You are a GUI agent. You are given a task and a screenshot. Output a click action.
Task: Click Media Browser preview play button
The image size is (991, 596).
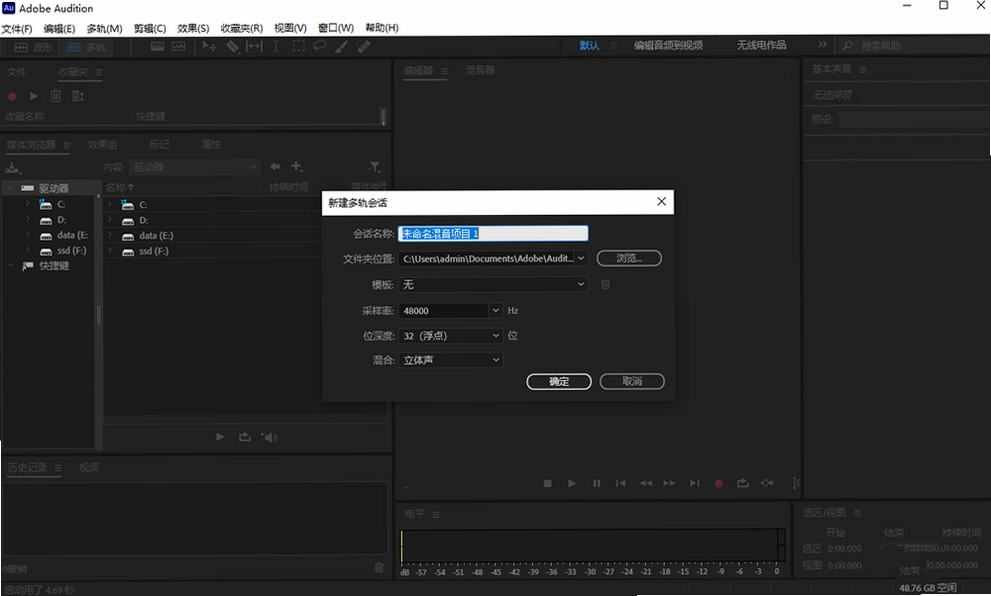[220, 437]
